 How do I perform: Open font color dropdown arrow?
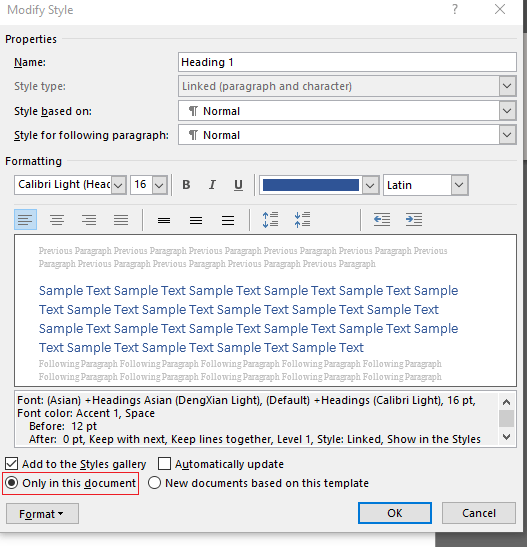pos(370,185)
